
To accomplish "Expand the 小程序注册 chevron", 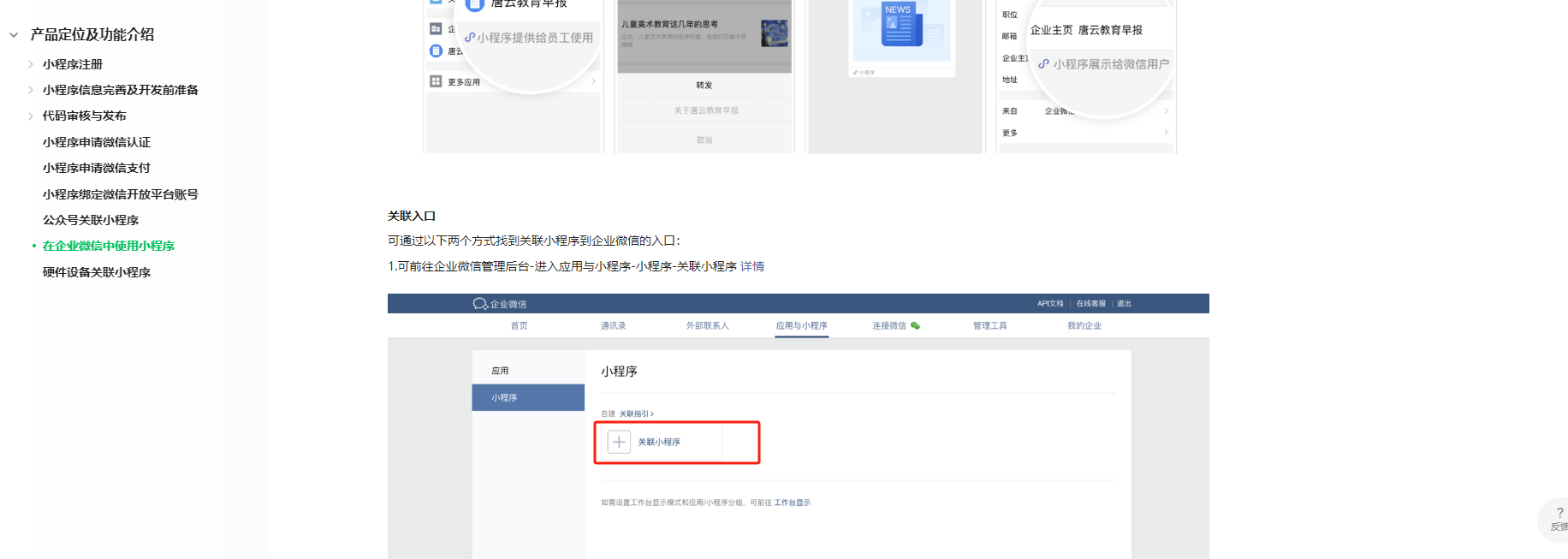I will point(31,64).
